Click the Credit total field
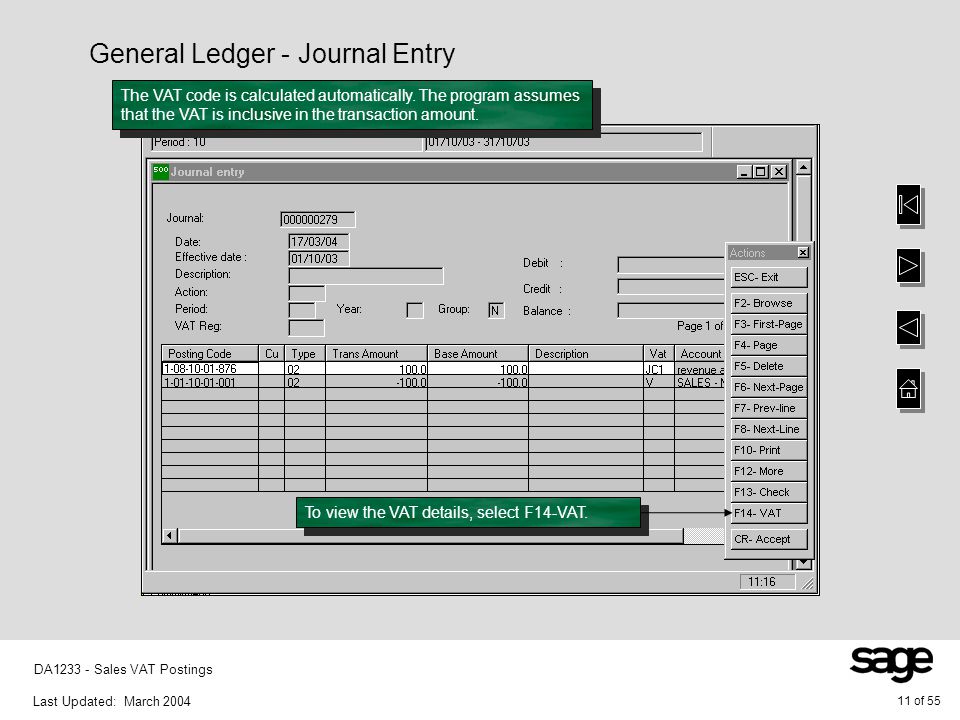960x720 pixels. point(671,287)
